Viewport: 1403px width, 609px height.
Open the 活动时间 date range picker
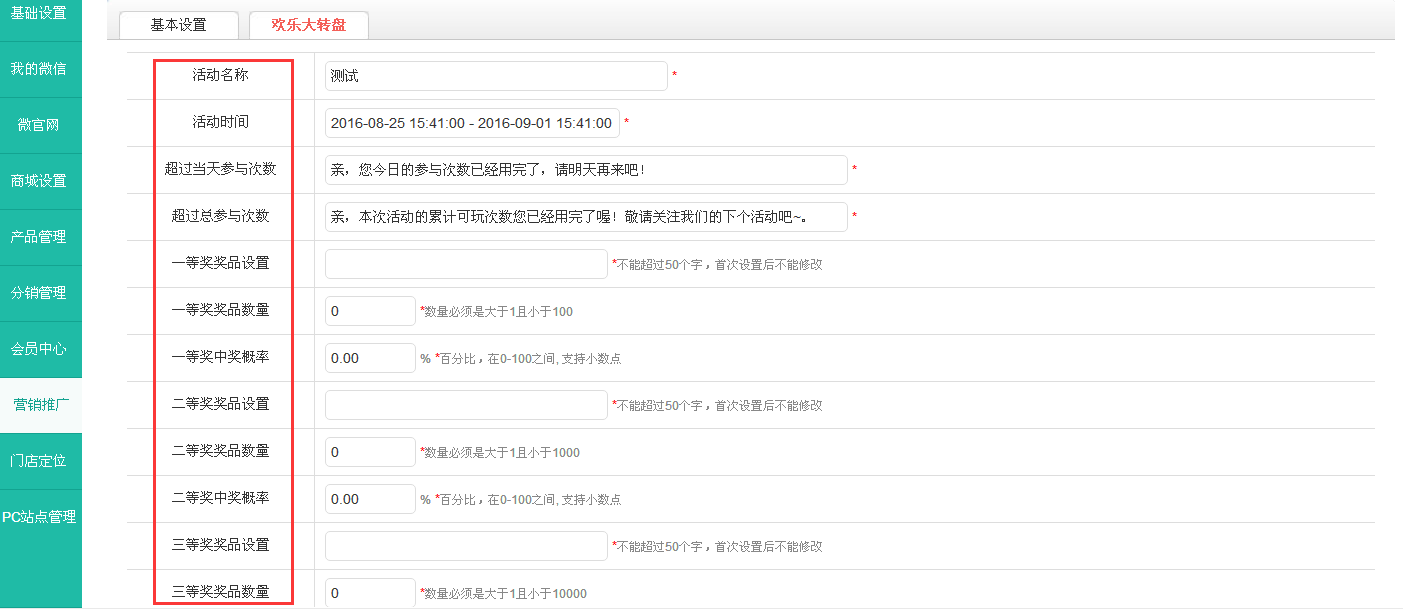(471, 123)
